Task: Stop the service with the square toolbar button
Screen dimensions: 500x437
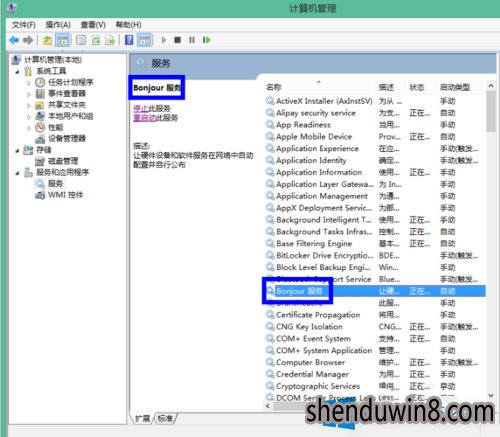Action: pos(177,40)
